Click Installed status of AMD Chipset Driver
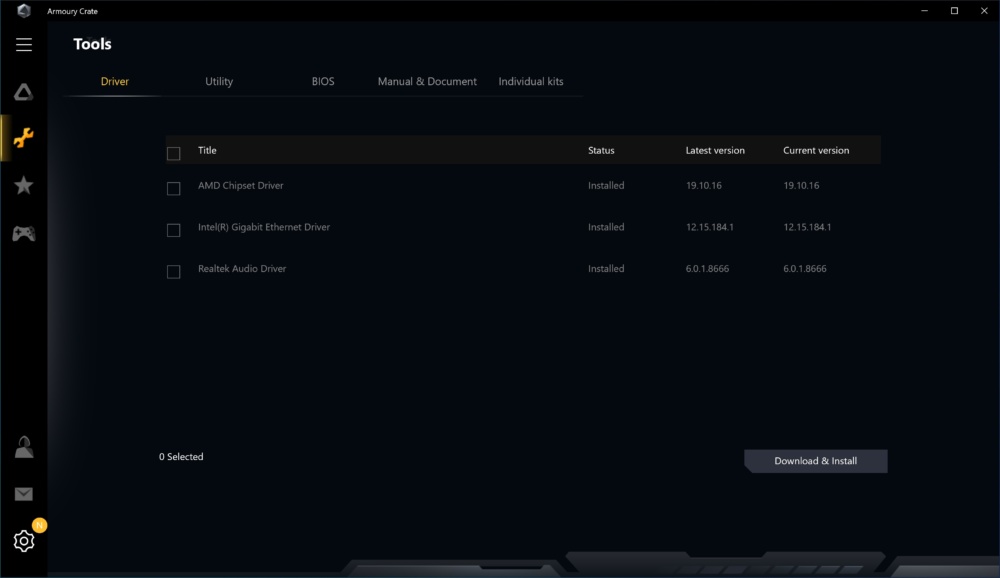This screenshot has width=1000, height=578. click(x=606, y=186)
